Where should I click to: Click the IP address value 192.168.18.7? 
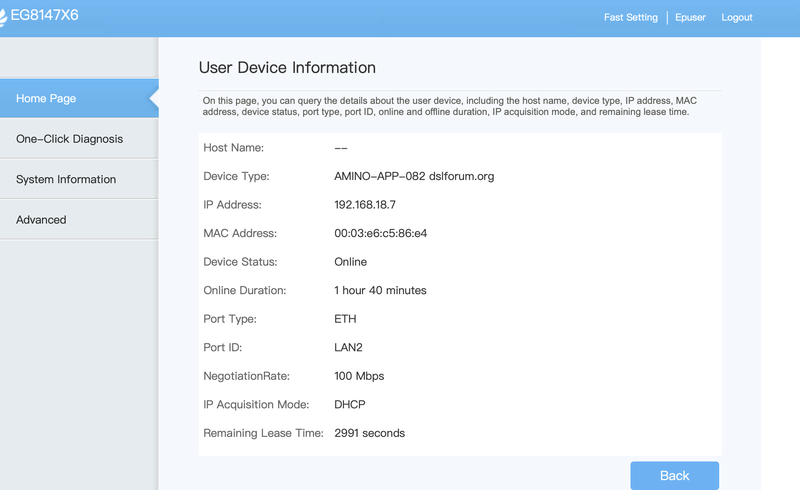[365, 204]
